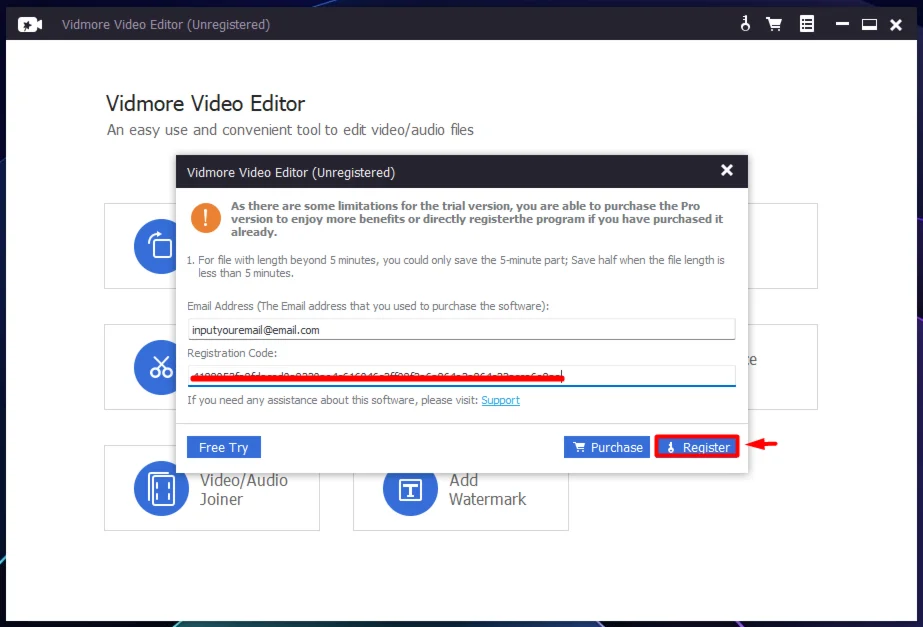Select the scissors cut tool icon

pos(160,367)
